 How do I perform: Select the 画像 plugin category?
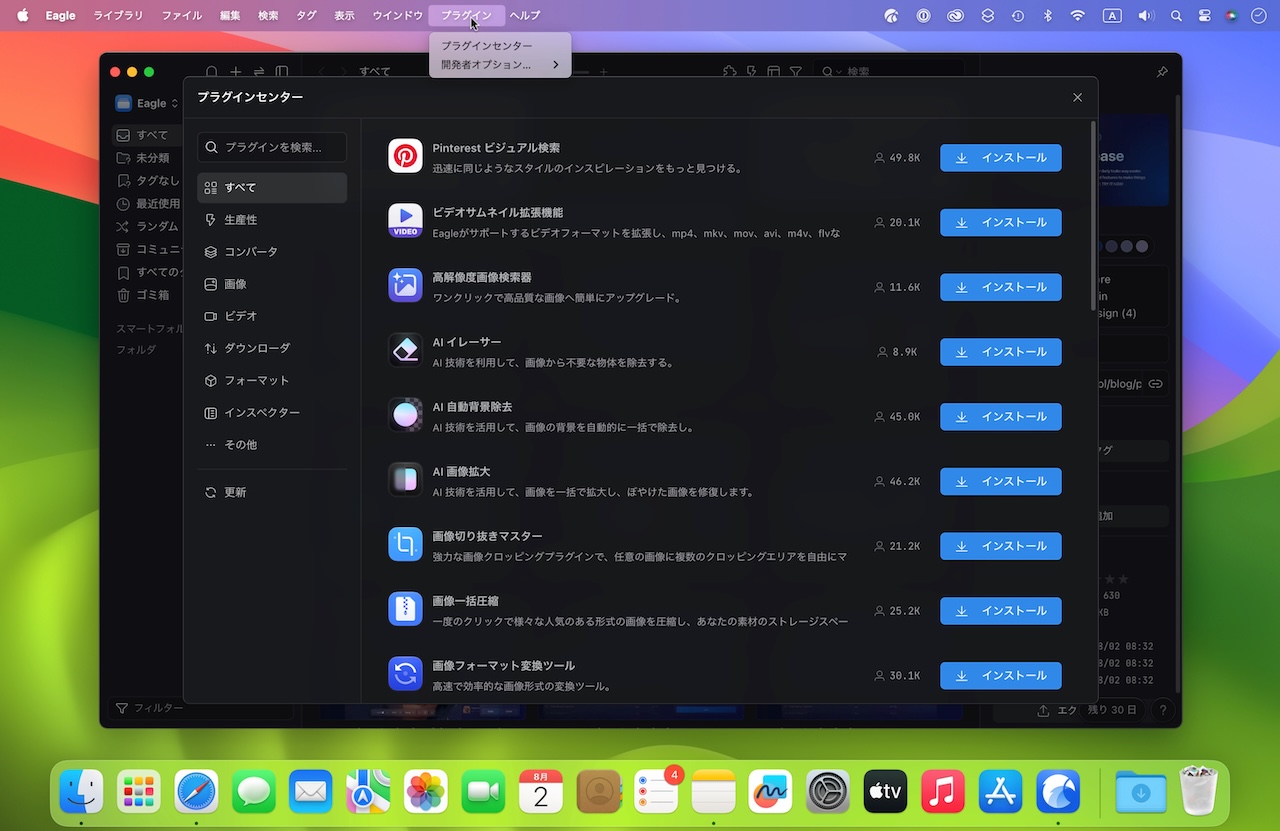click(x=272, y=284)
